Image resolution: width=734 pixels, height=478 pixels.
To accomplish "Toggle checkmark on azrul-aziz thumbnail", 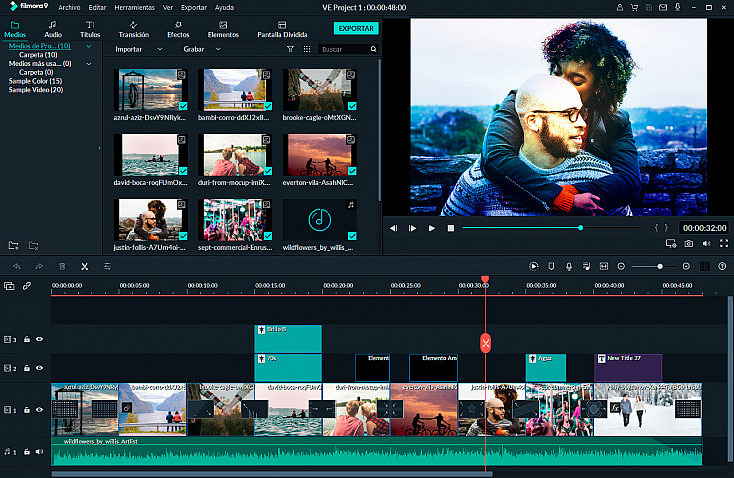I will point(183,106).
